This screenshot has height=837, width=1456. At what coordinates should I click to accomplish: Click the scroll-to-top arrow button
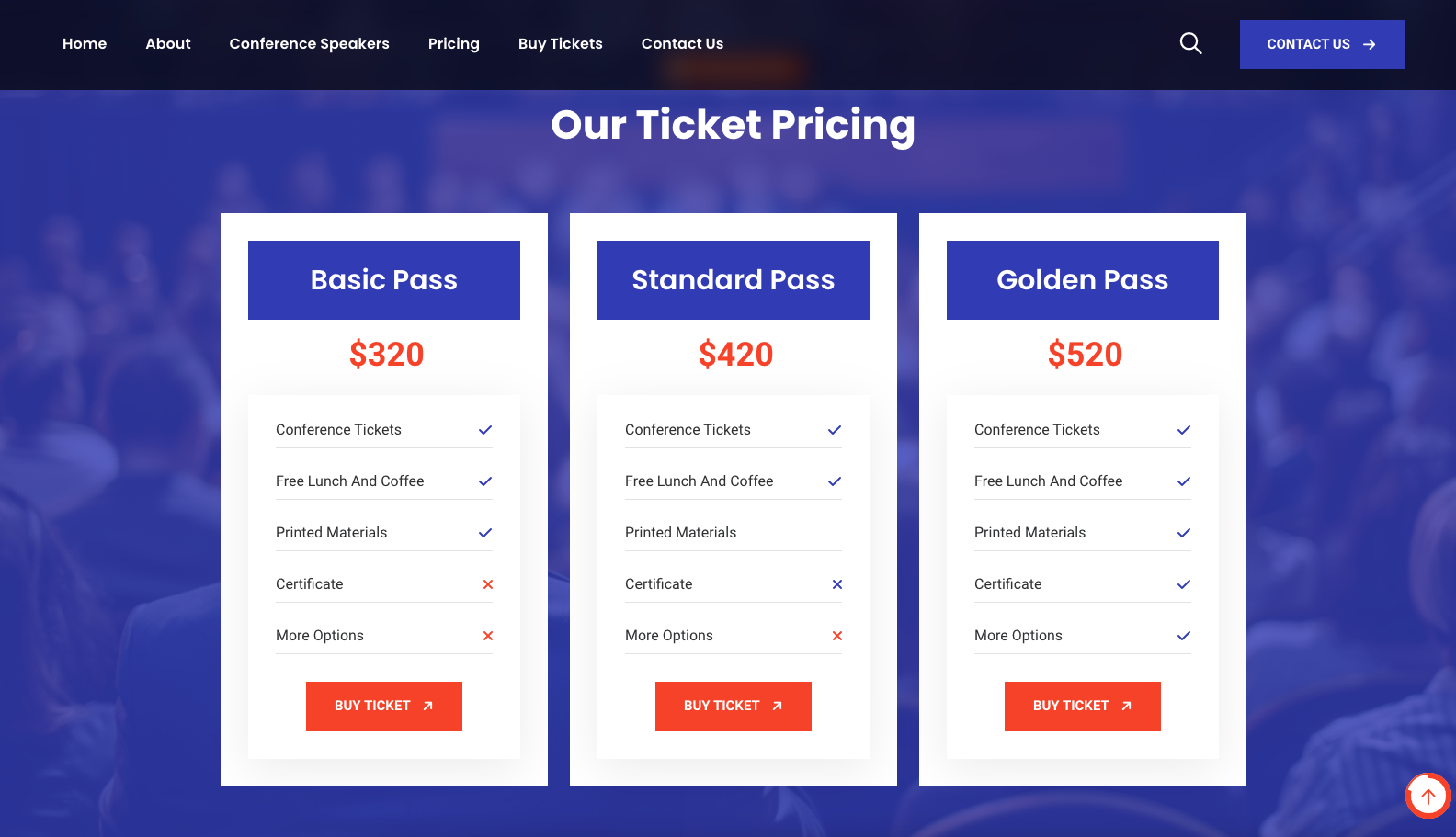point(1428,796)
